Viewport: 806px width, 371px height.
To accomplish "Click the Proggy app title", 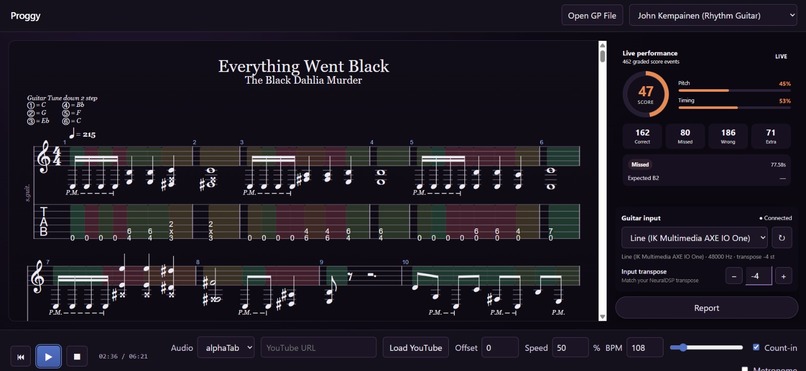I will [x=25, y=15].
